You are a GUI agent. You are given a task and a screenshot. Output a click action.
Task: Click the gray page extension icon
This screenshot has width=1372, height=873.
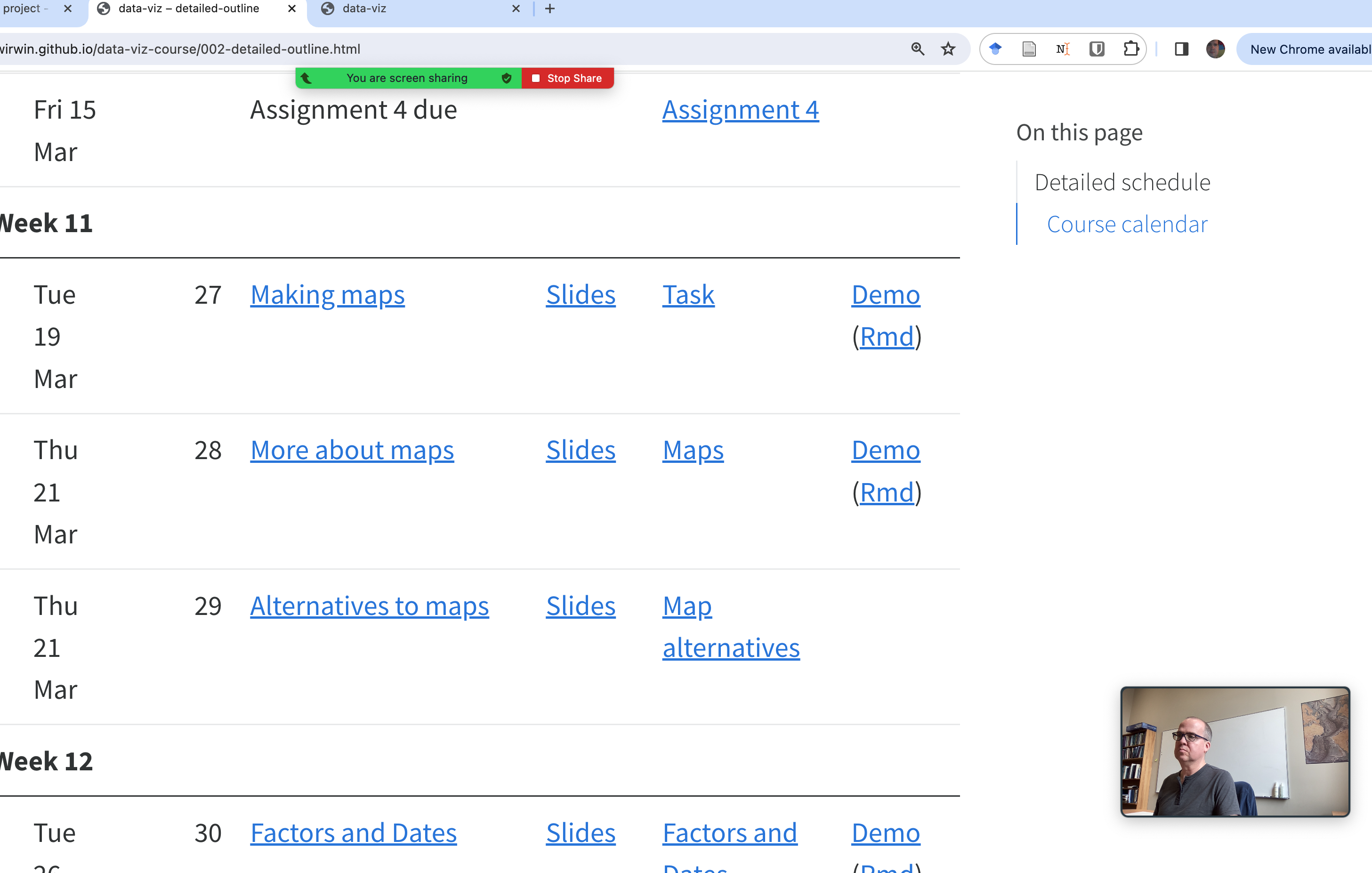(x=1029, y=49)
